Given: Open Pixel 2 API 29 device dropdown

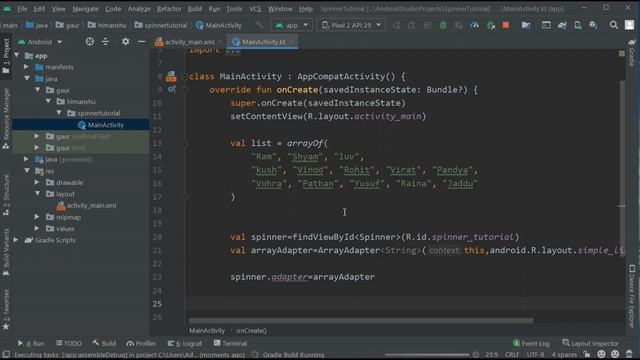Looking at the screenshot, I should tap(351, 25).
